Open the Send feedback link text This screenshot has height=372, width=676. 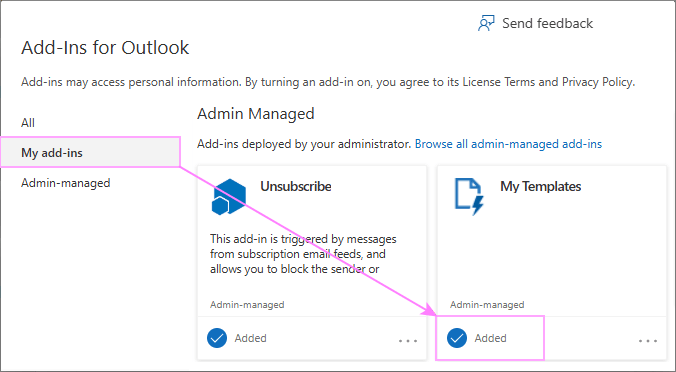pyautogui.click(x=548, y=23)
